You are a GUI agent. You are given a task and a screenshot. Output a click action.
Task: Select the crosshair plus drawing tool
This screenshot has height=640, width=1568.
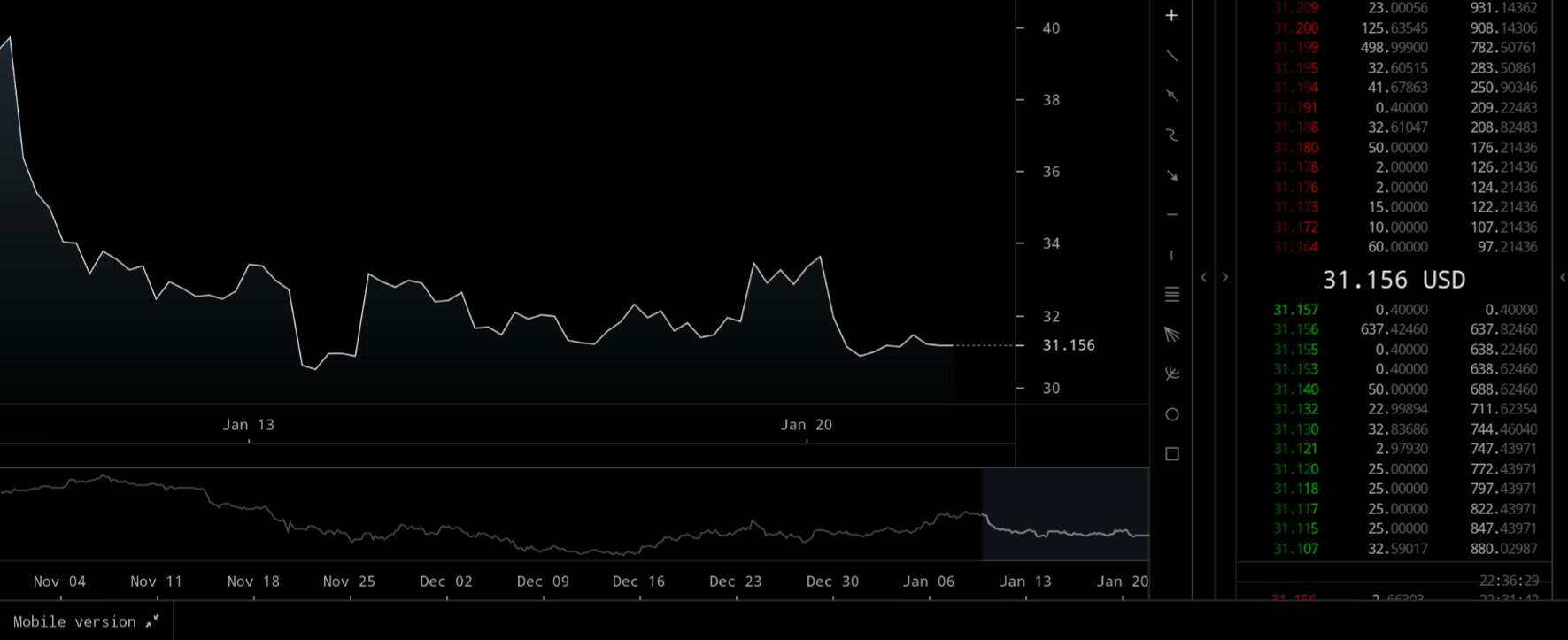pos(1171,16)
